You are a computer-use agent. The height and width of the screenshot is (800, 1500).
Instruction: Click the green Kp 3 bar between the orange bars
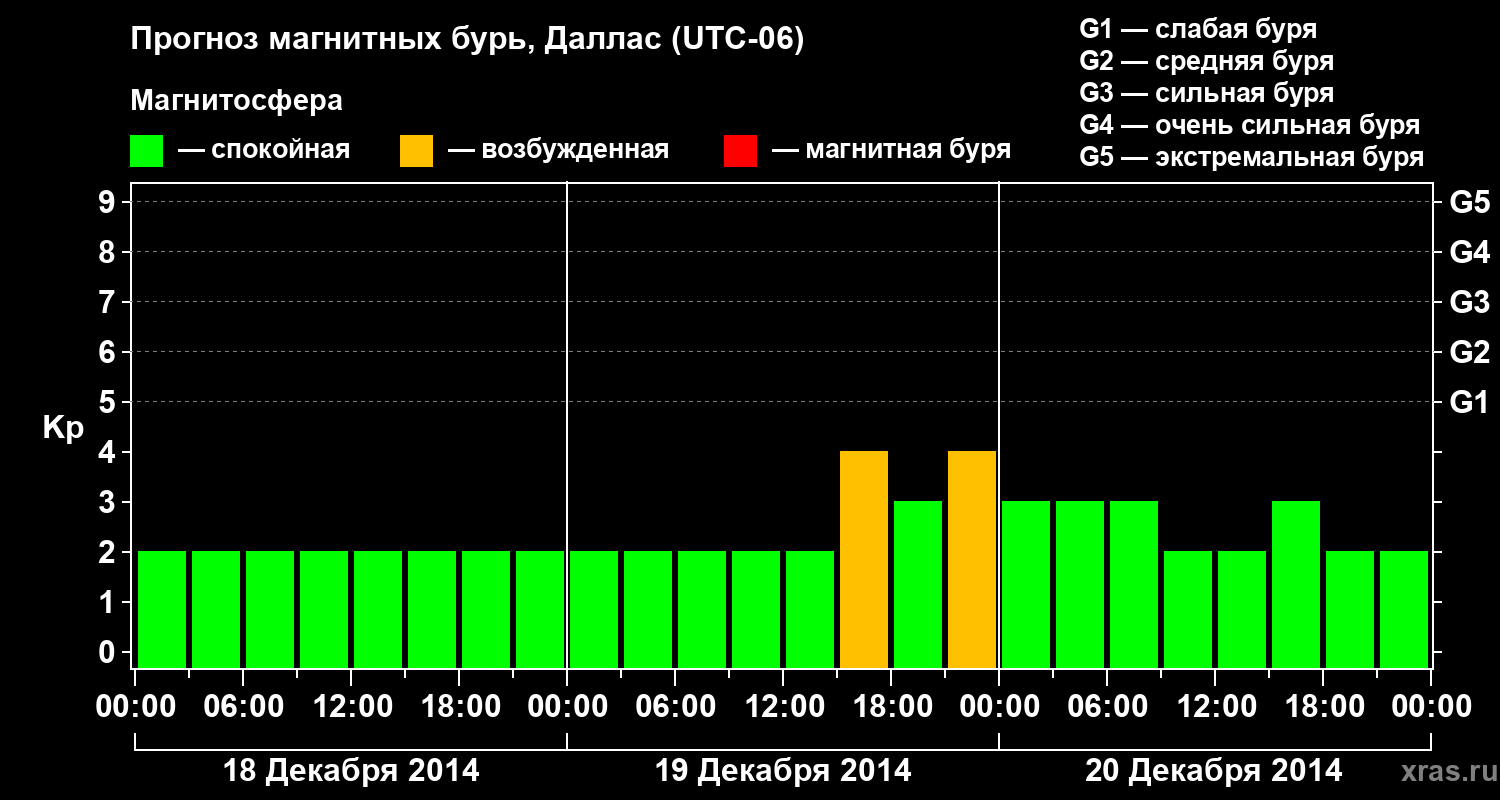[x=918, y=584]
